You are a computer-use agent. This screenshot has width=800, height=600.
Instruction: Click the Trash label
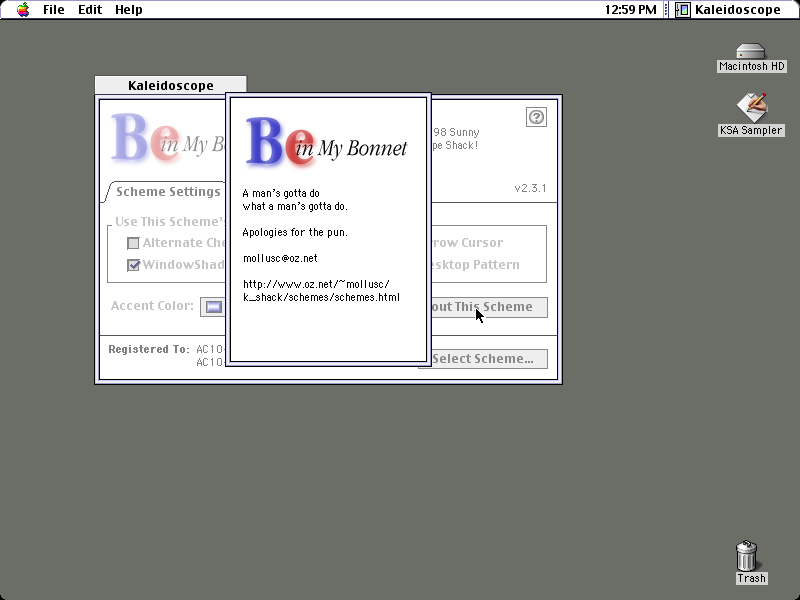click(751, 578)
